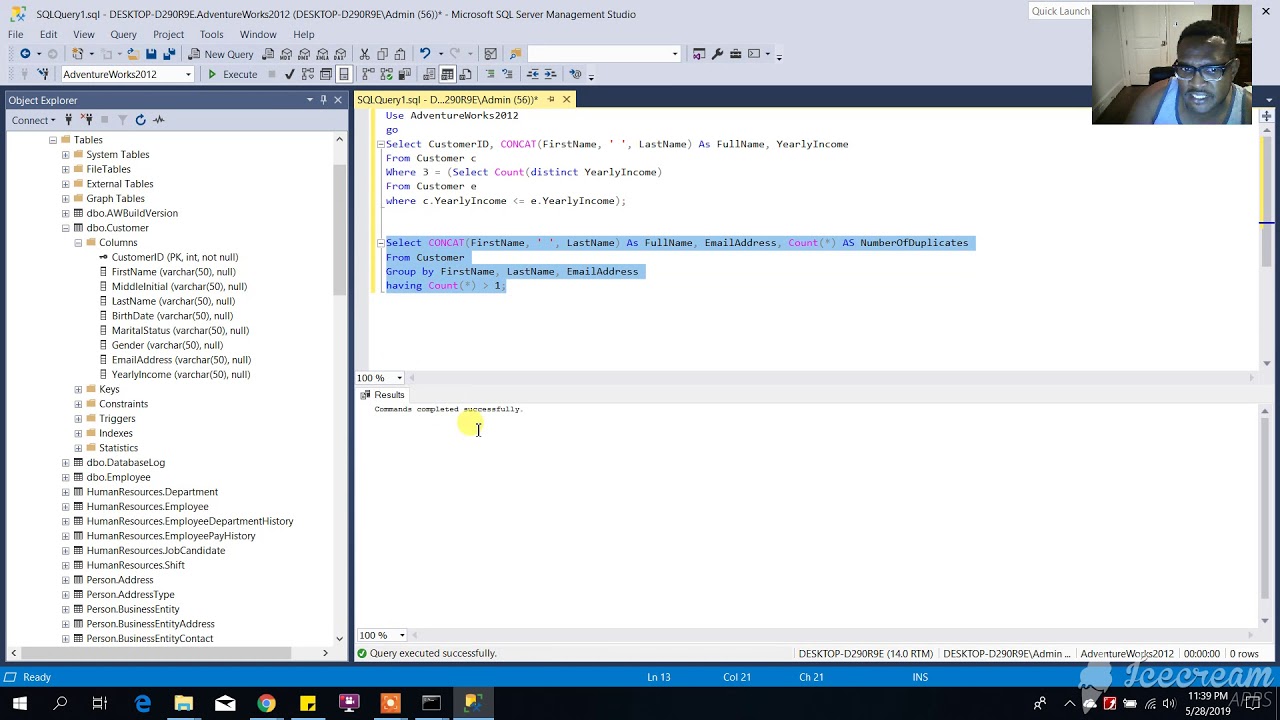Pin the Object Explorer panel
The width and height of the screenshot is (1280, 720).
323,100
